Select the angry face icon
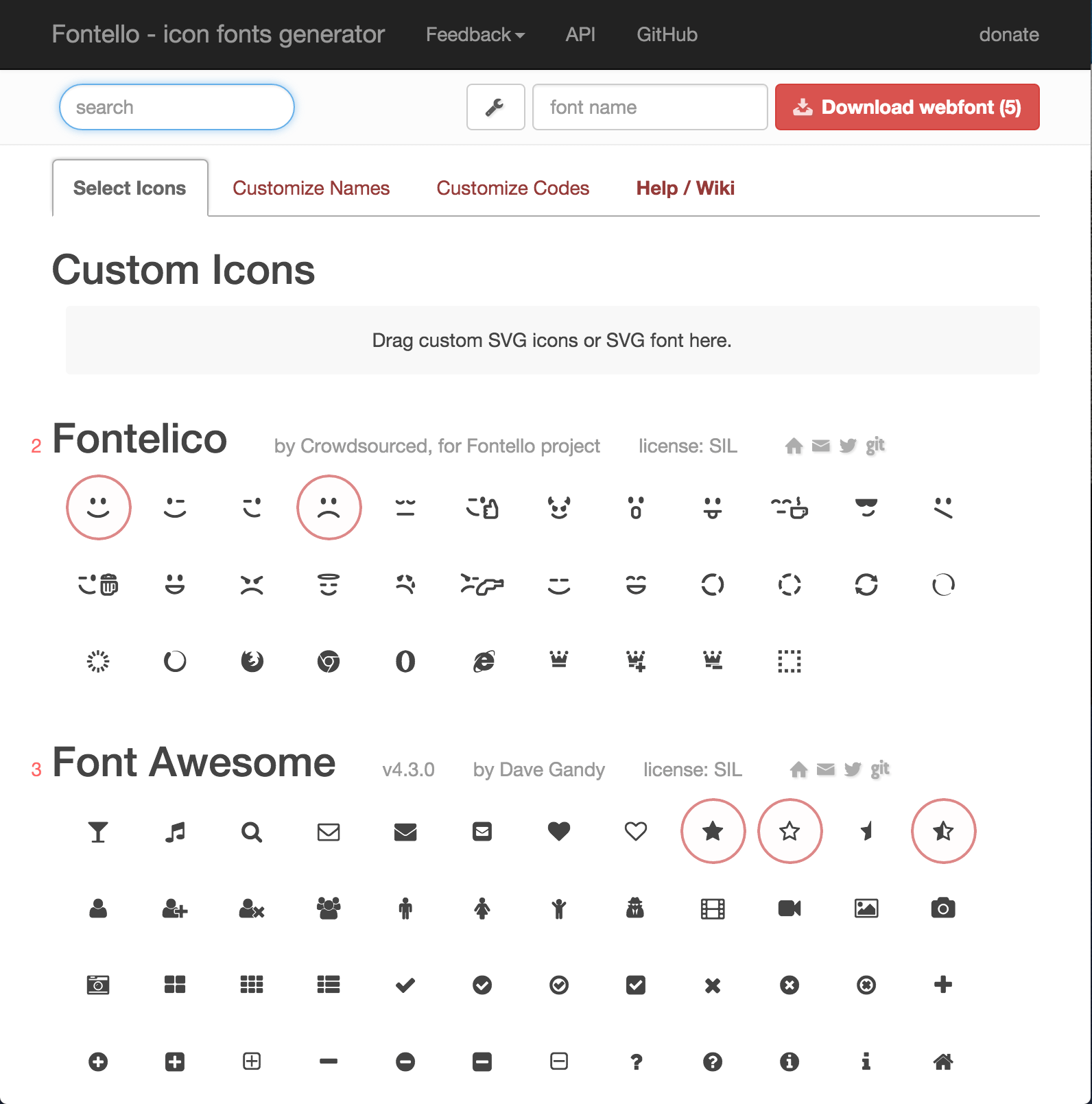This screenshot has height=1104, width=1092. pos(252,584)
